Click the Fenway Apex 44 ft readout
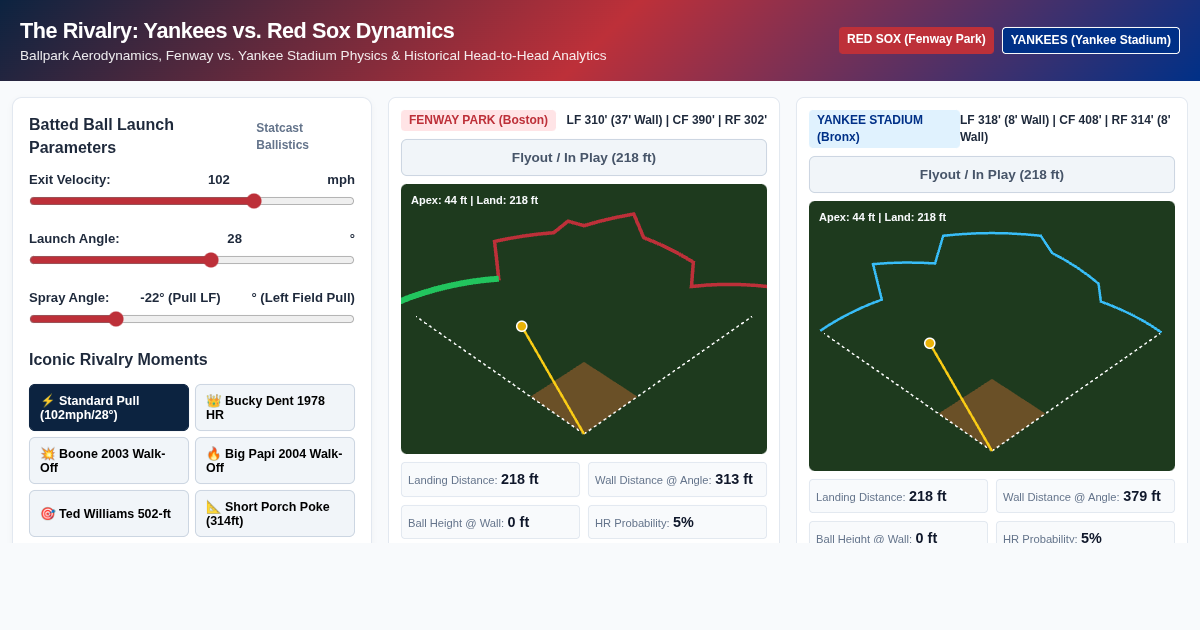The image size is (1200, 630). click(474, 200)
